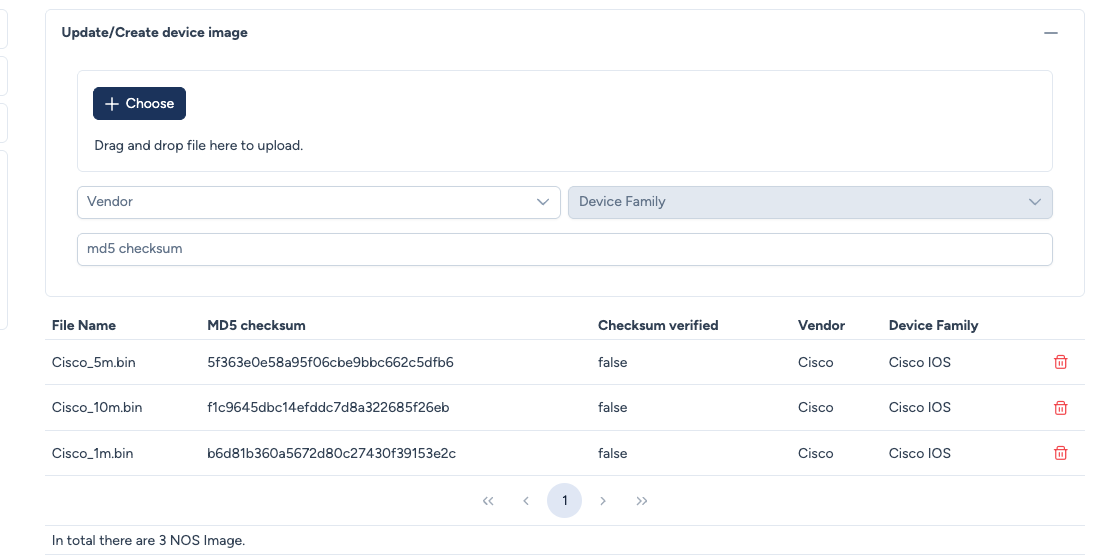
Task: Click the Vendor column header
Action: pos(821,325)
